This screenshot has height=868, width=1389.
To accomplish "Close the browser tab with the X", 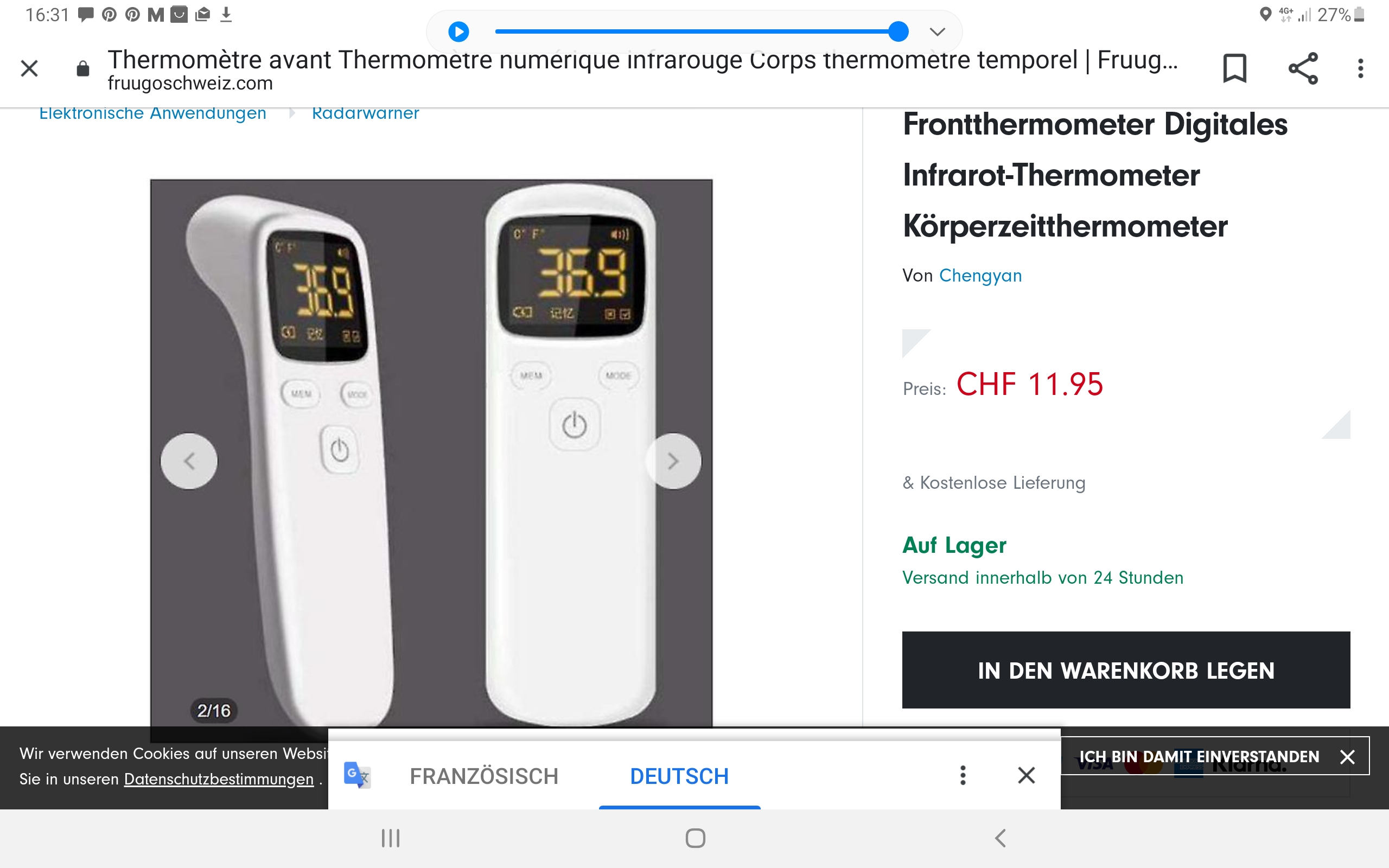I will pos(29,68).
